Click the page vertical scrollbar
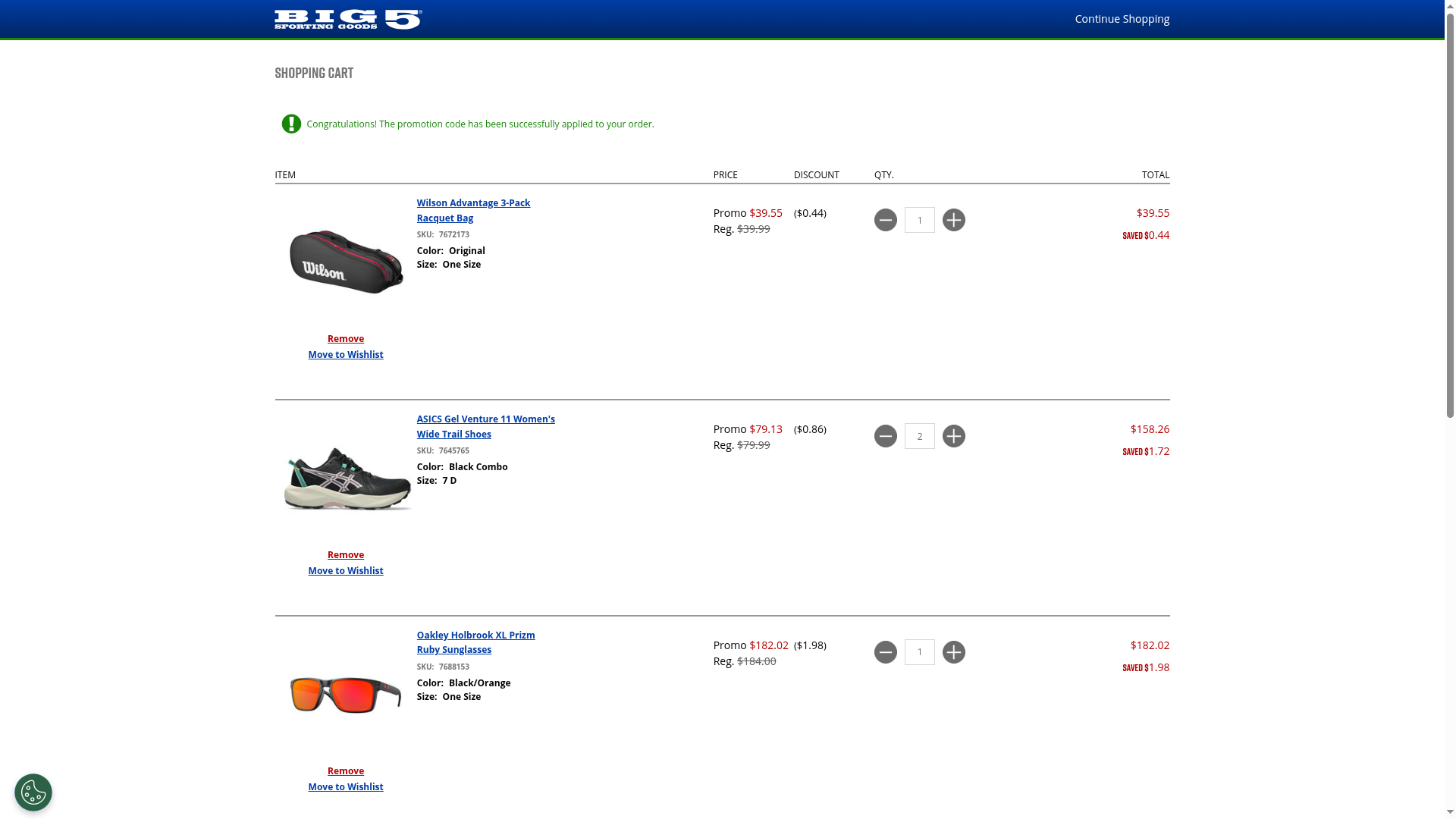 (1450, 227)
